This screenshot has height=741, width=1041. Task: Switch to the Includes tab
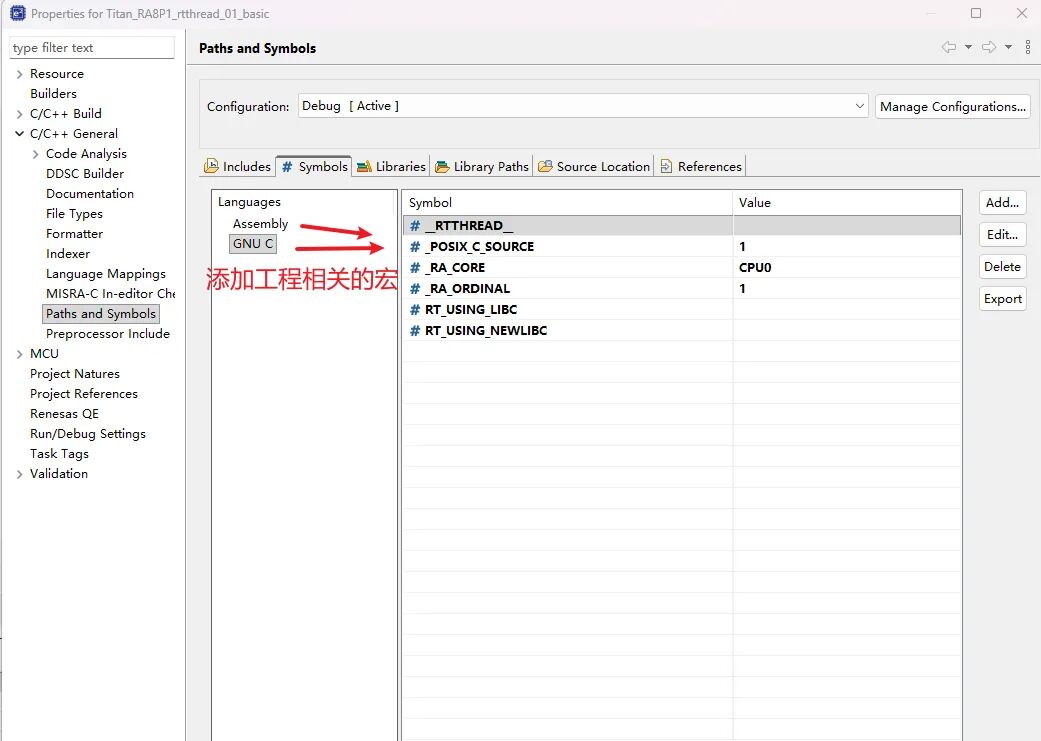click(x=238, y=167)
